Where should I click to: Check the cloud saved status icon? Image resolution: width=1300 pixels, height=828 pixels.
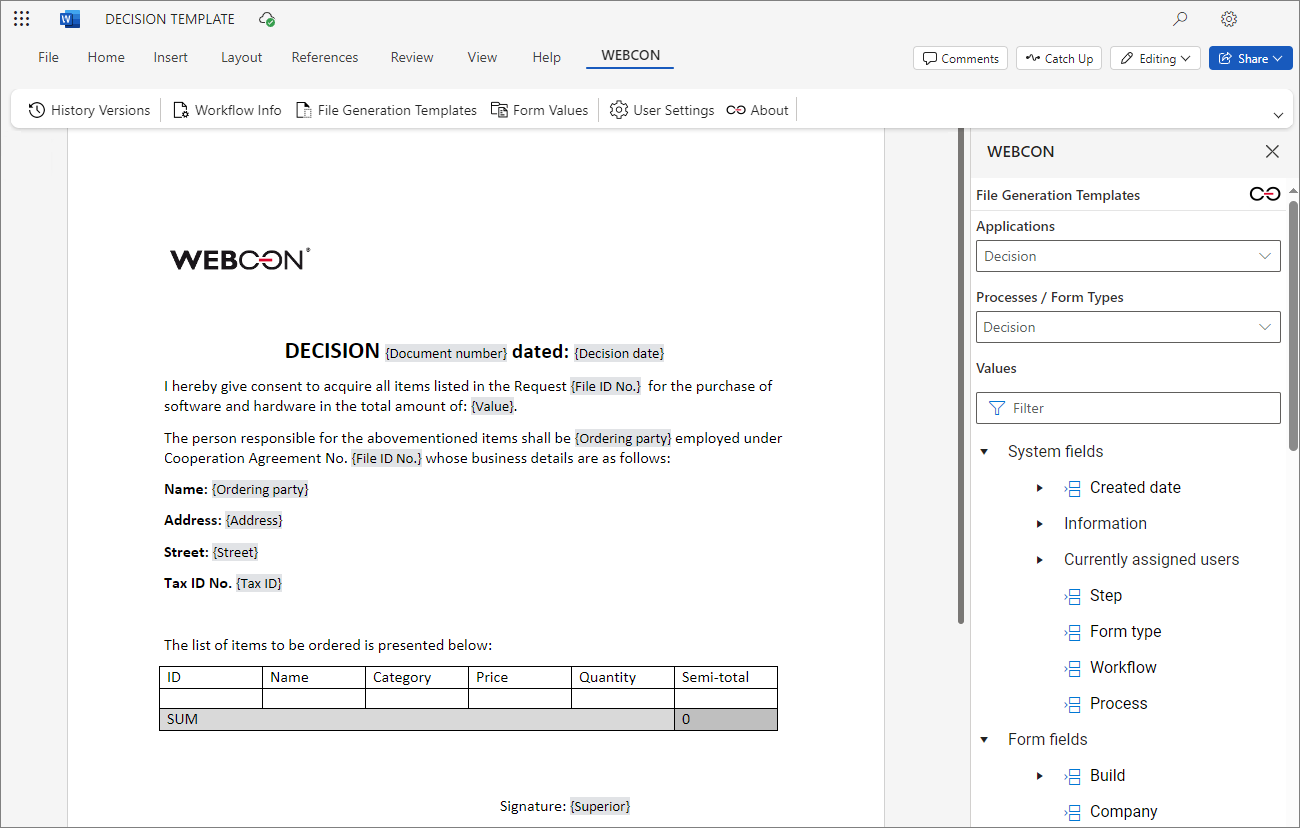coord(267,19)
